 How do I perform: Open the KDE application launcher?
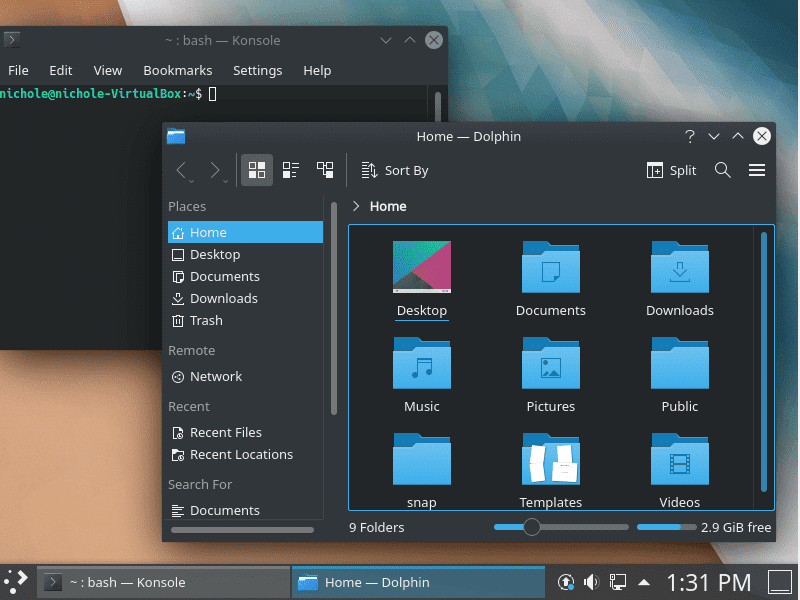(17, 581)
